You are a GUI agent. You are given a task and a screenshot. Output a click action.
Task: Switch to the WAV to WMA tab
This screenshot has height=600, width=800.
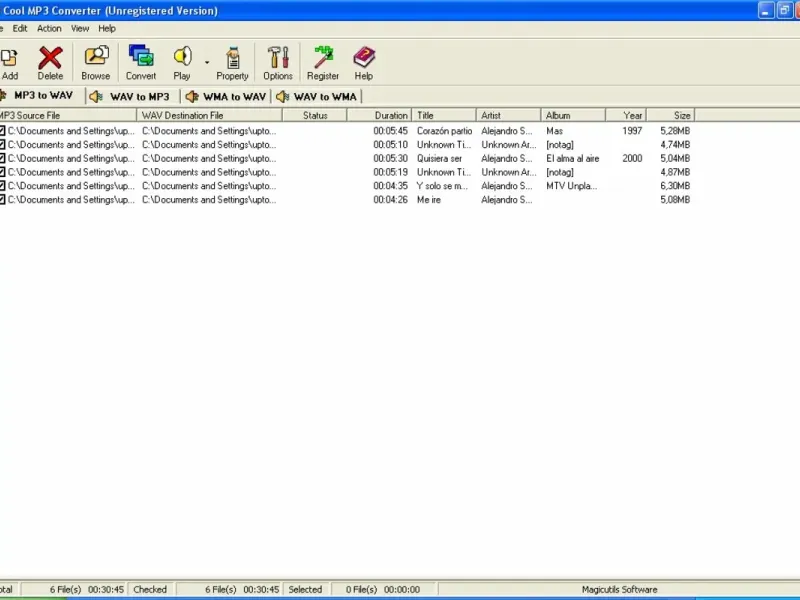[317, 96]
